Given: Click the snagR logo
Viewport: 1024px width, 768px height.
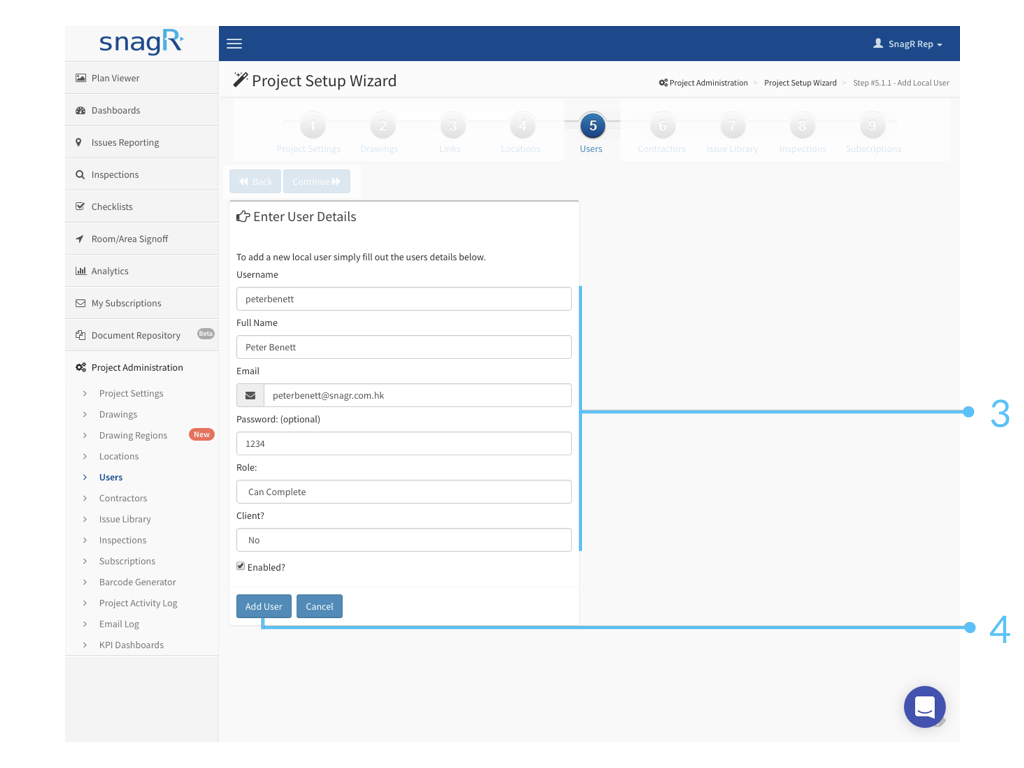Looking at the screenshot, I should [141, 42].
